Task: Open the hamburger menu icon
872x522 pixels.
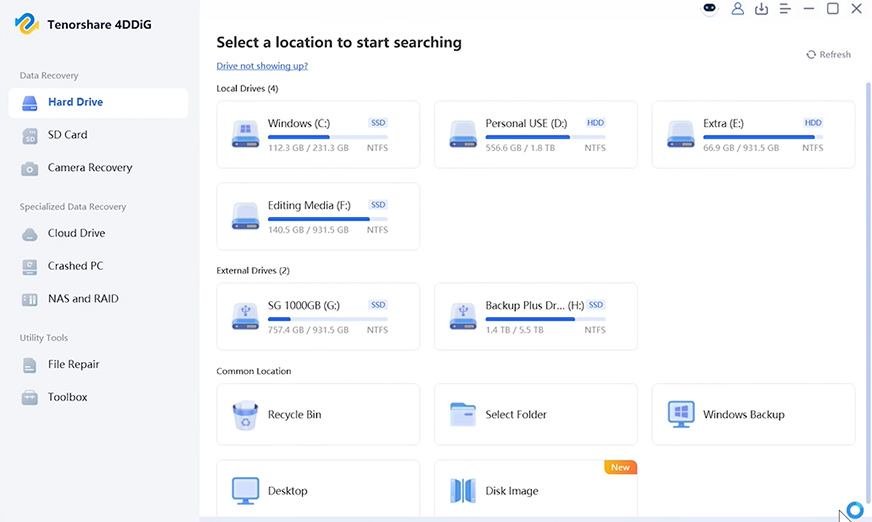Action: [x=785, y=8]
